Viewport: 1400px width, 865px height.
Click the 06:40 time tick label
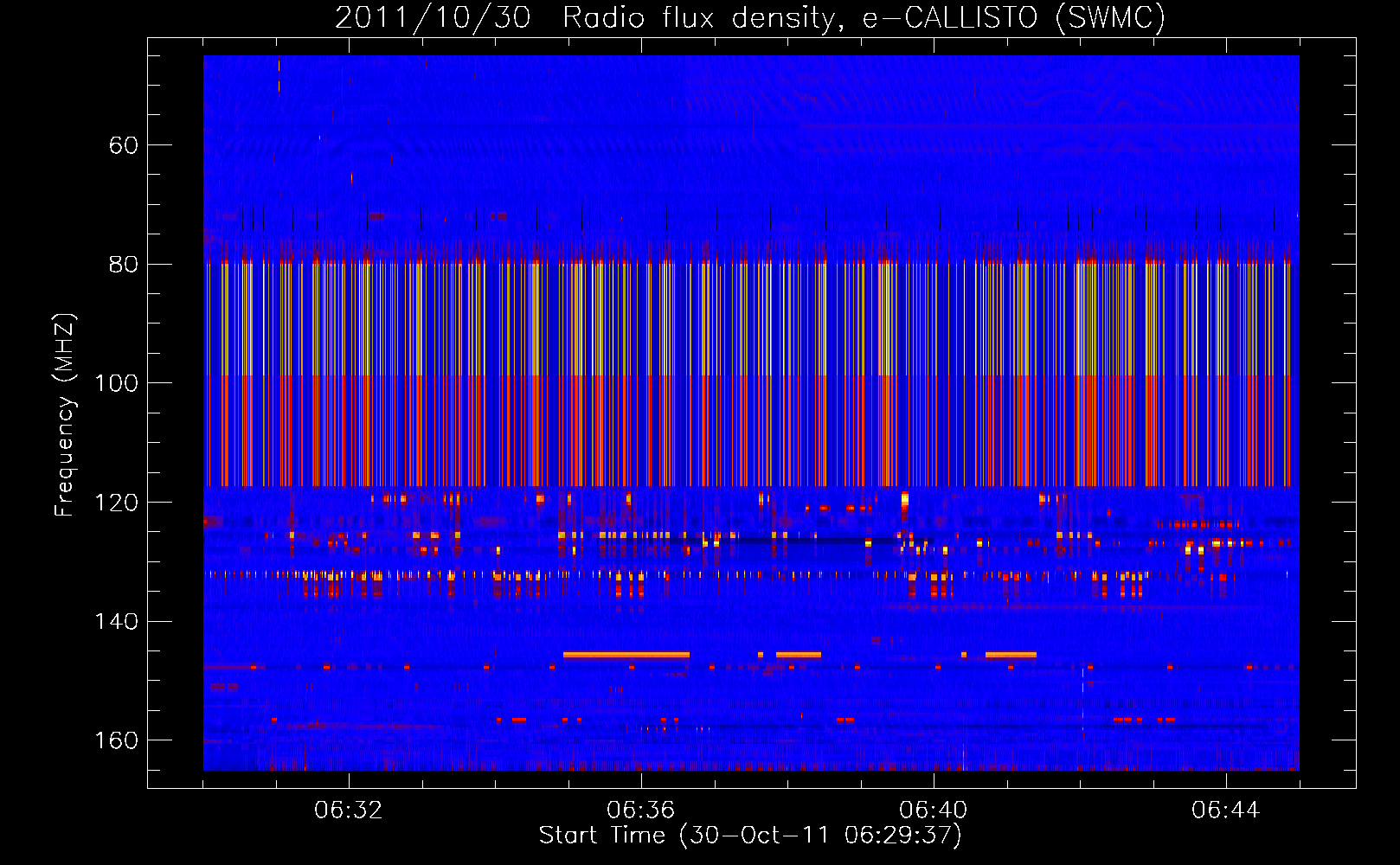(x=934, y=811)
